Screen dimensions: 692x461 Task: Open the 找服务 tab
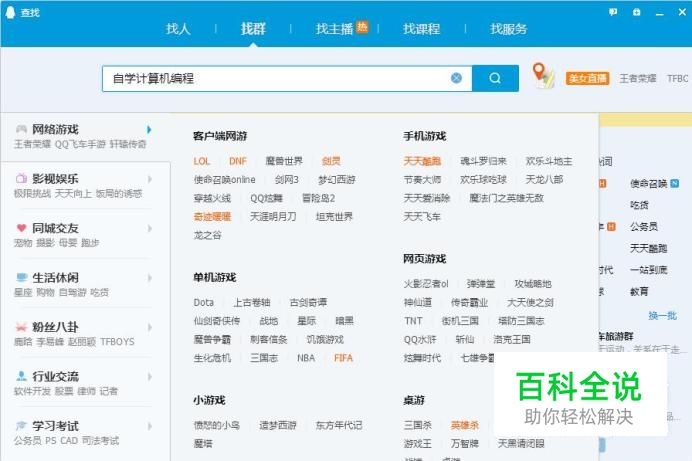508,29
